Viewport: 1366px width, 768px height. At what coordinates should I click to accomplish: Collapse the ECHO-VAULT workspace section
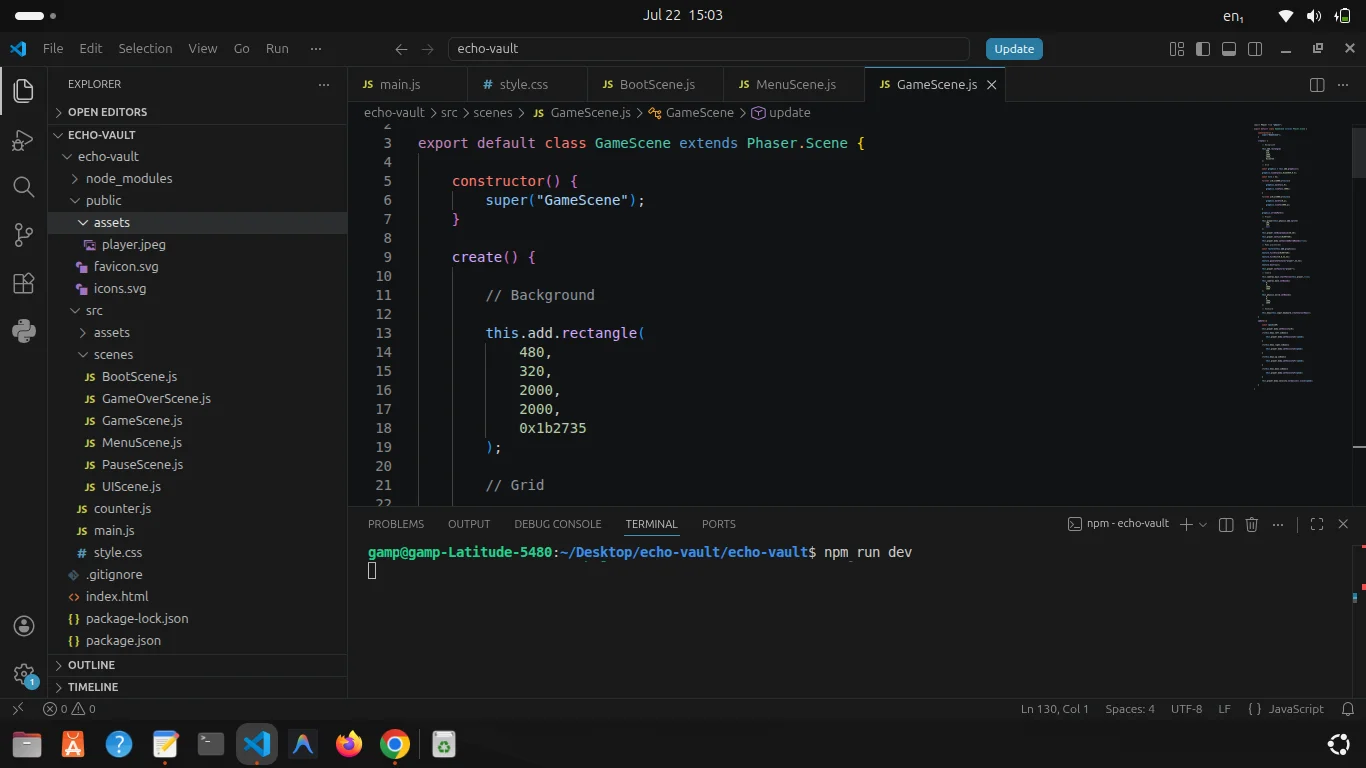[x=198, y=135]
